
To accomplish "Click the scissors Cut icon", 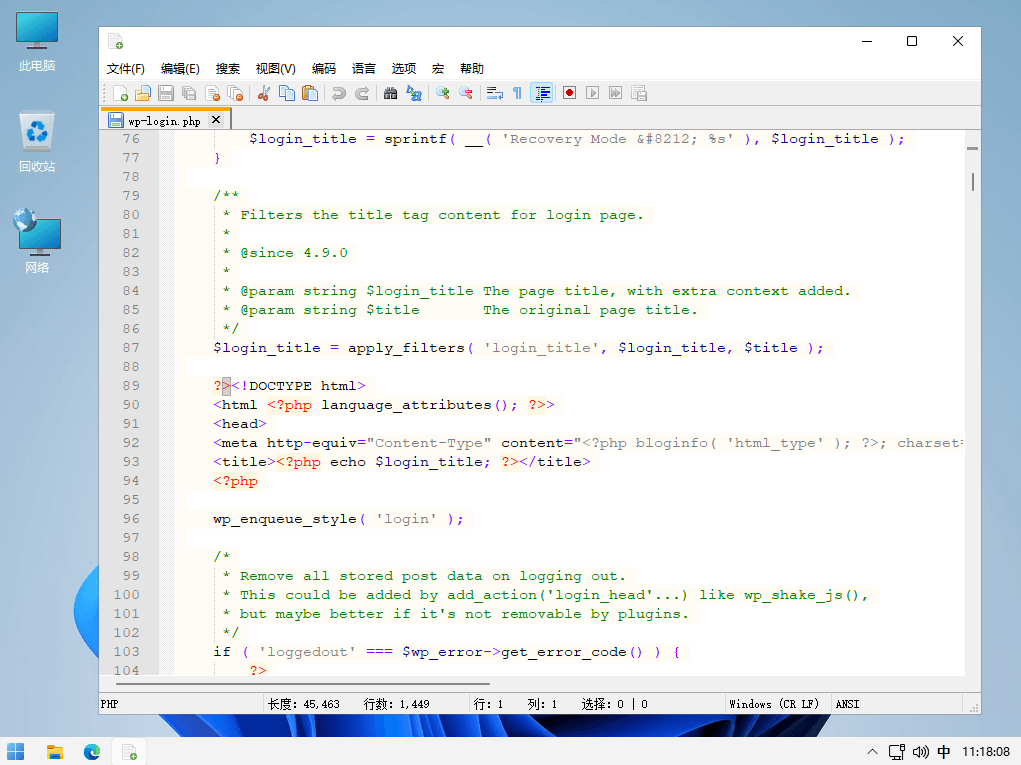I will coord(264,93).
